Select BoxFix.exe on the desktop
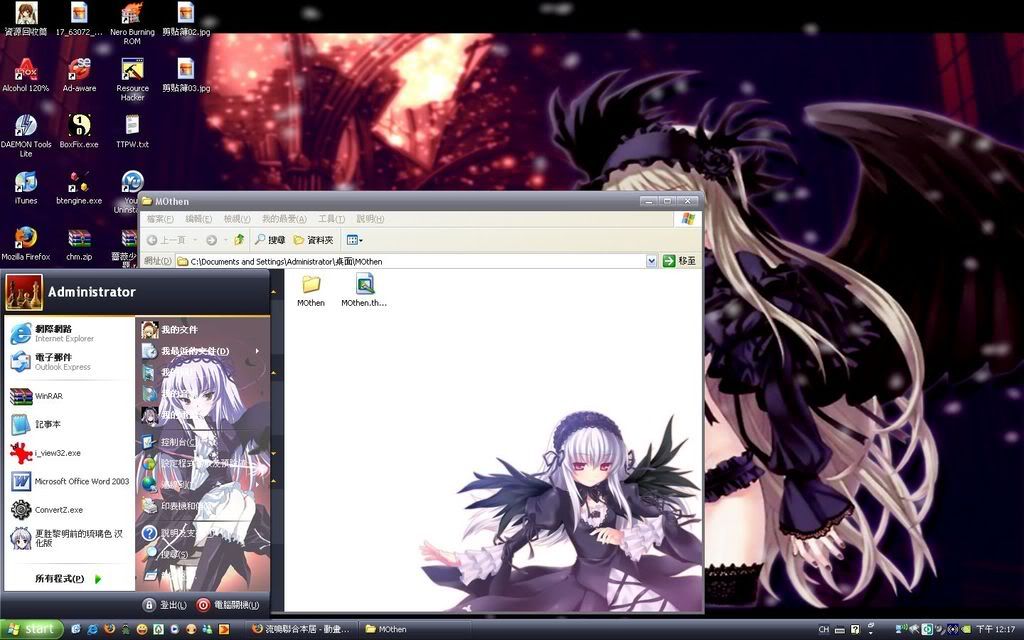This screenshot has width=1024, height=640. pyautogui.click(x=79, y=131)
